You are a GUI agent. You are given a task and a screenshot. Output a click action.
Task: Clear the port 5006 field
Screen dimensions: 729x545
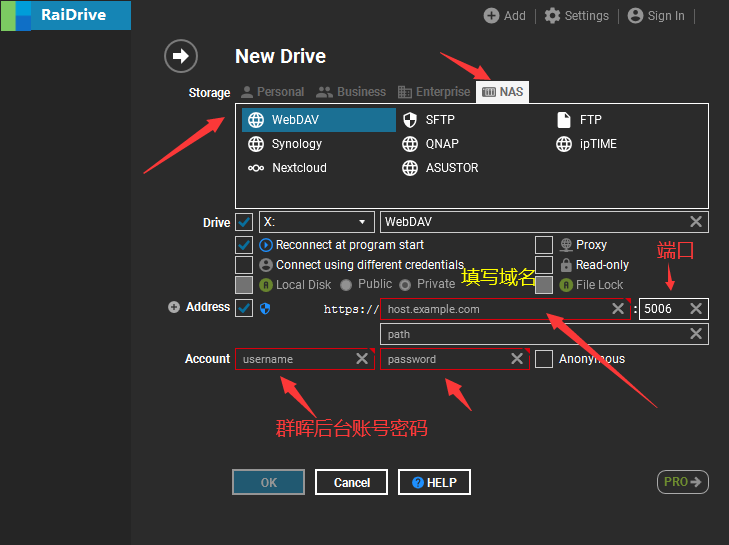pos(696,309)
